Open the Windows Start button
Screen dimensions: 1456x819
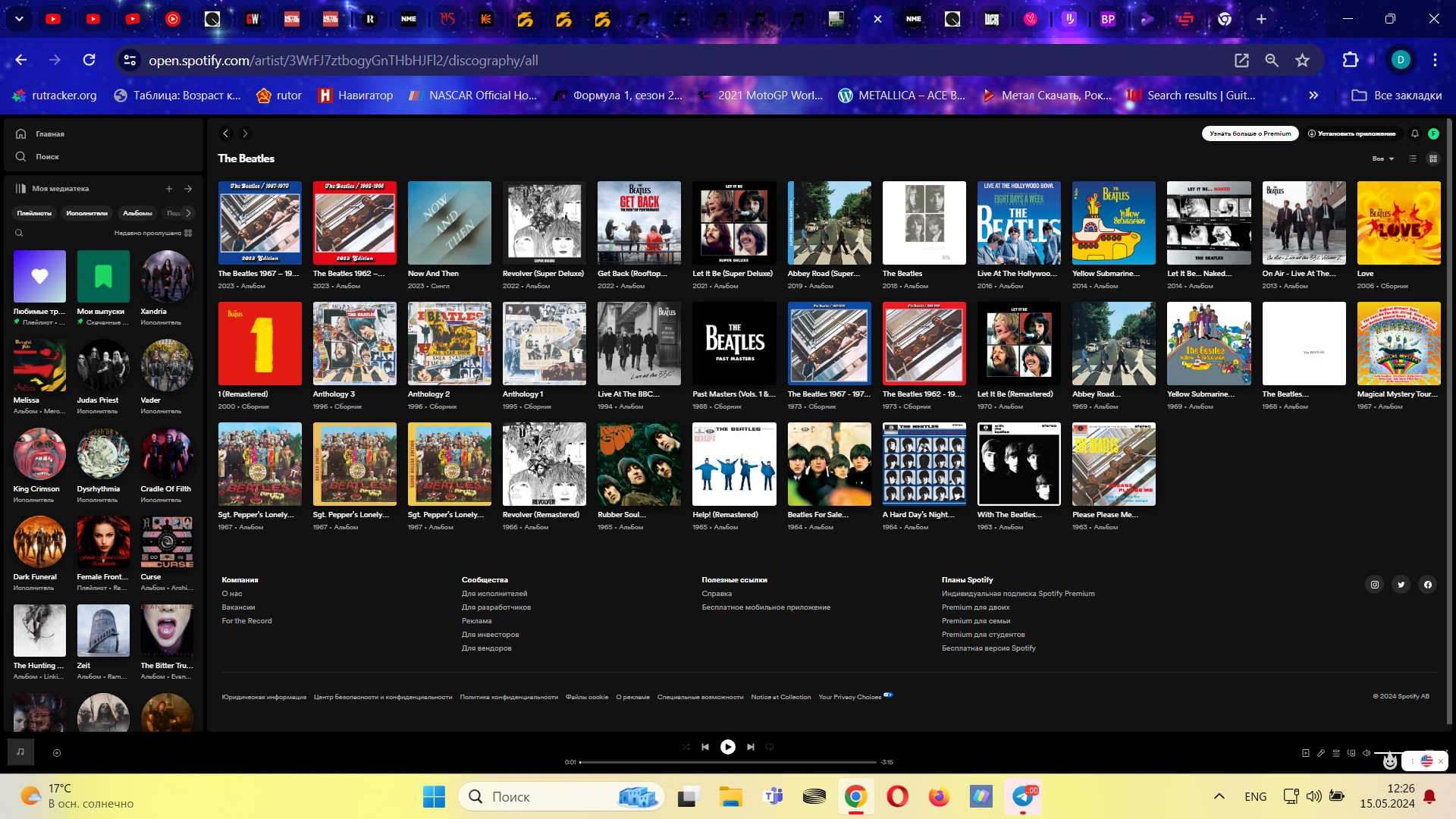point(434,796)
